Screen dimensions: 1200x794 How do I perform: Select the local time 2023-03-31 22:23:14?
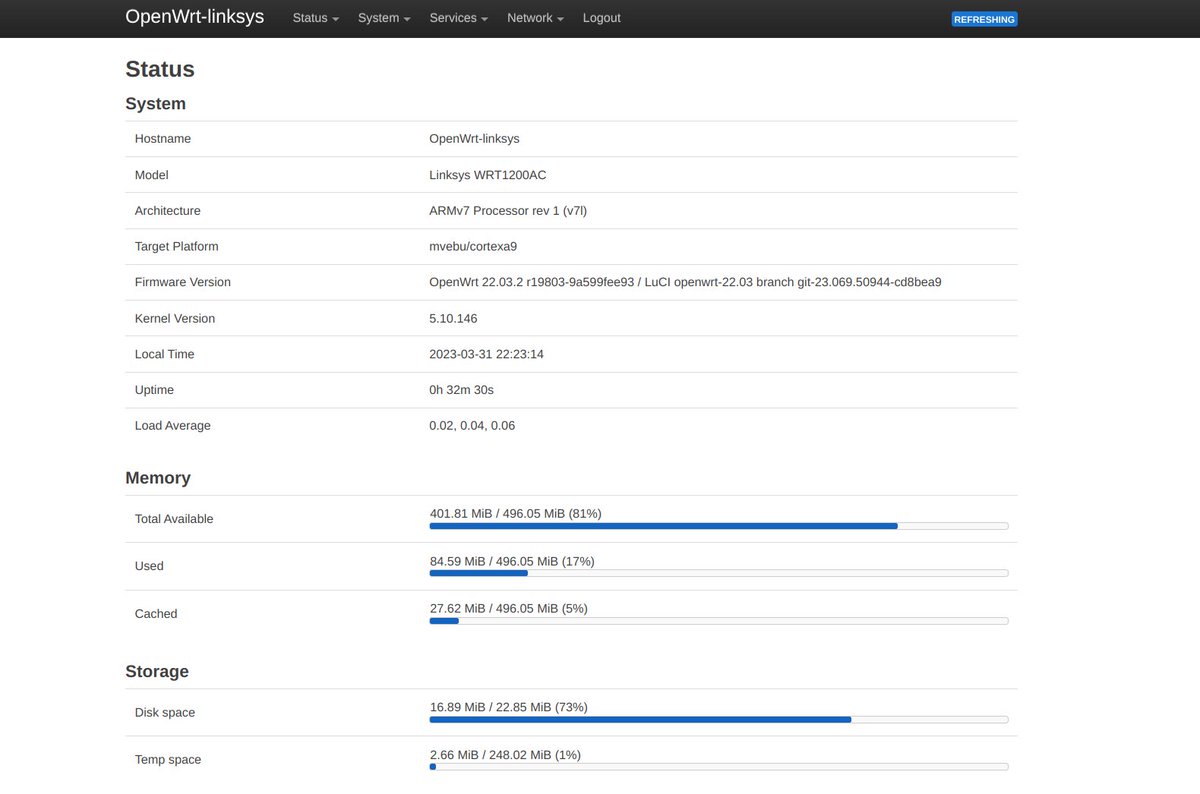point(486,354)
